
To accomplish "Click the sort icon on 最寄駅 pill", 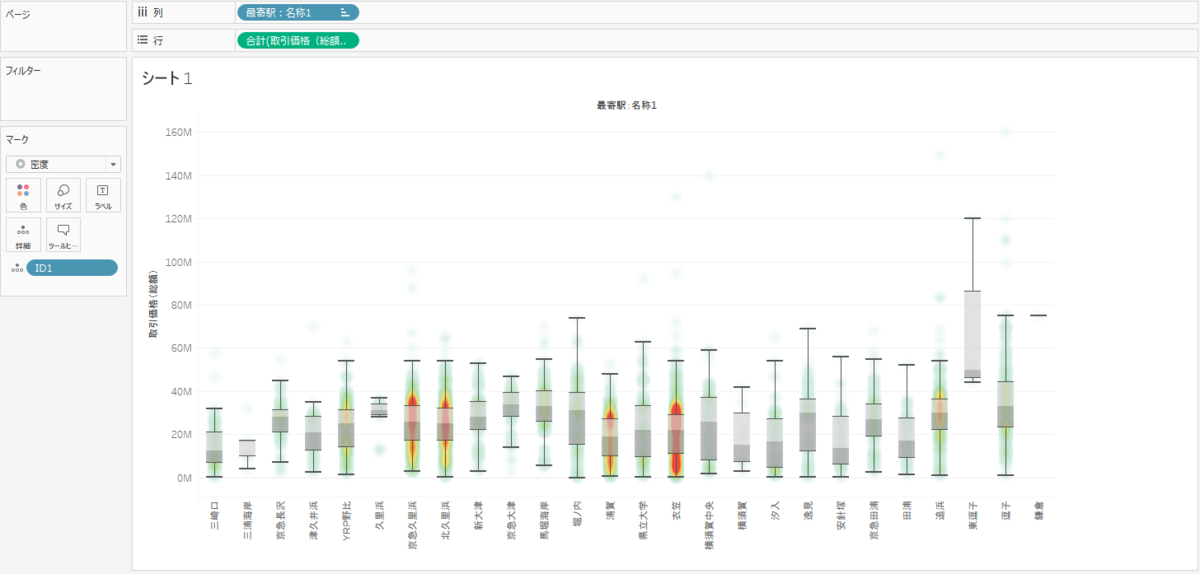I will pyautogui.click(x=345, y=13).
